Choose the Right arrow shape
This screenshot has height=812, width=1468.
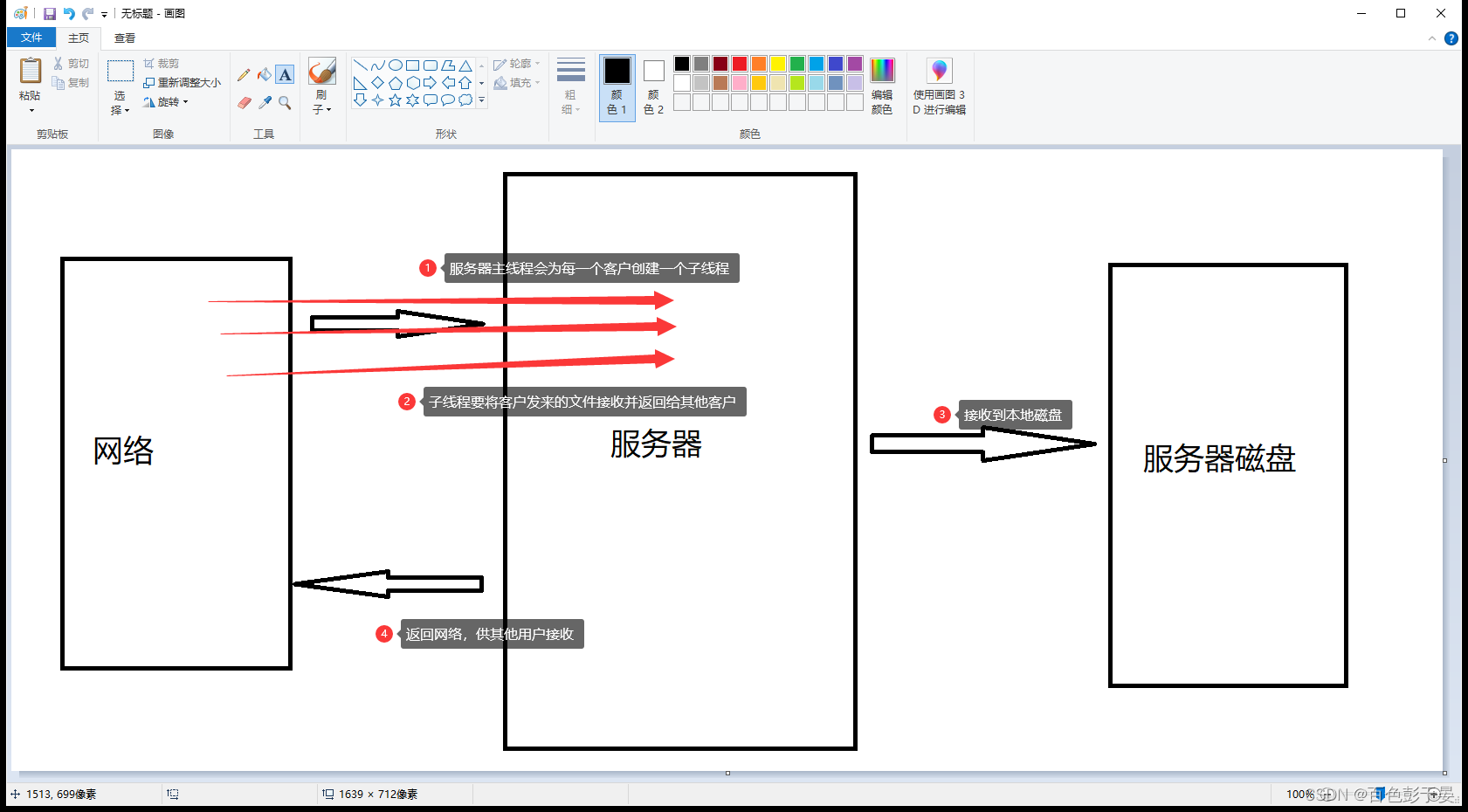430,83
